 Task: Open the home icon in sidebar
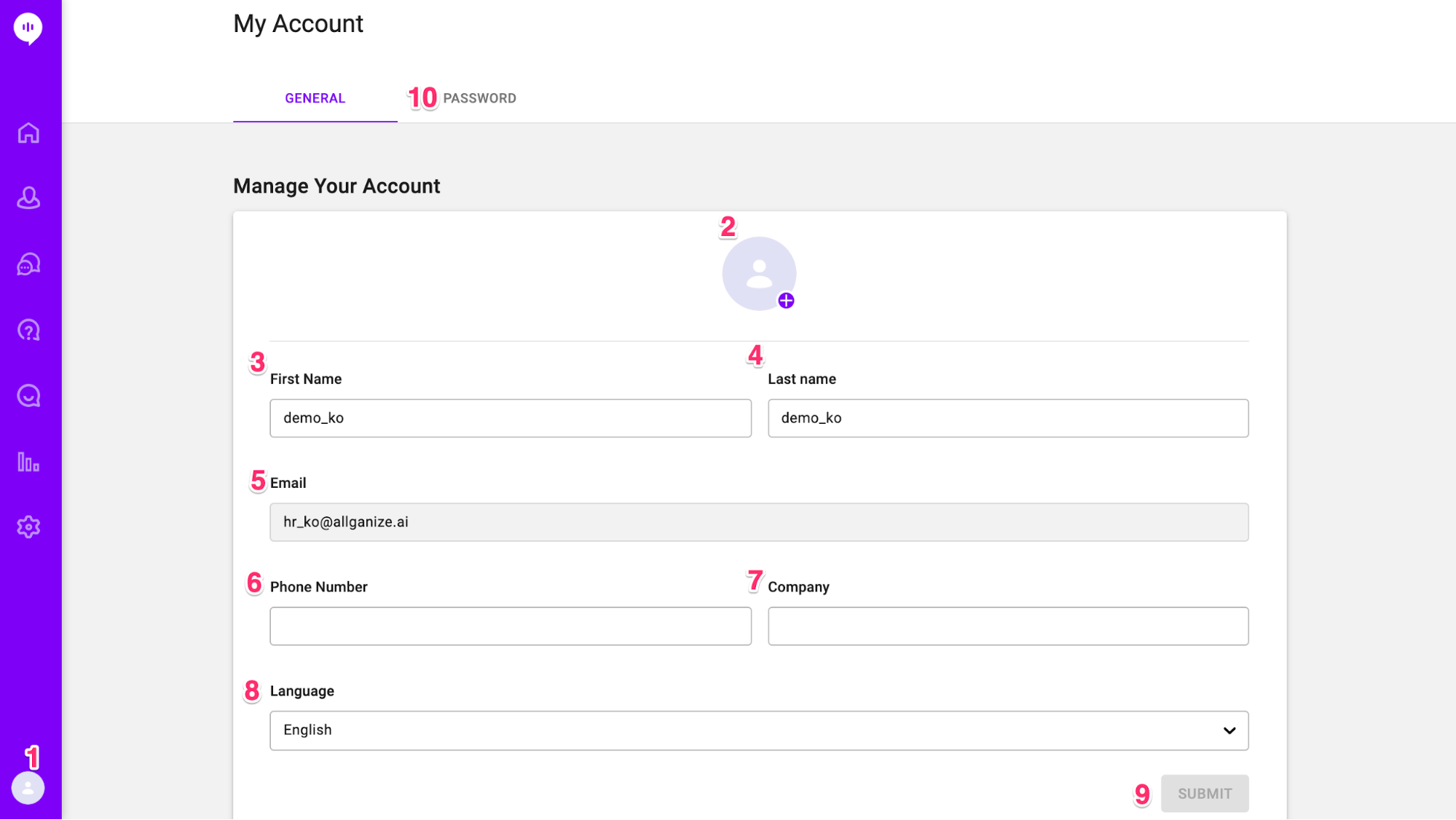(x=28, y=133)
